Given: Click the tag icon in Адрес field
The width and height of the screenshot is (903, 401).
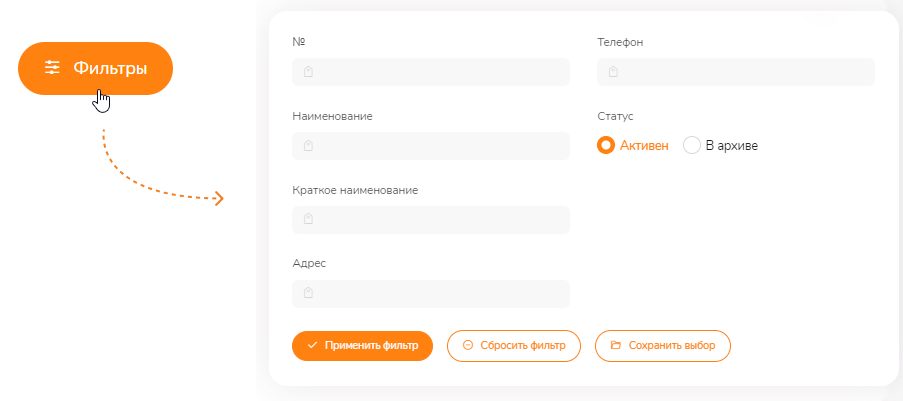Looking at the screenshot, I should click(x=308, y=293).
